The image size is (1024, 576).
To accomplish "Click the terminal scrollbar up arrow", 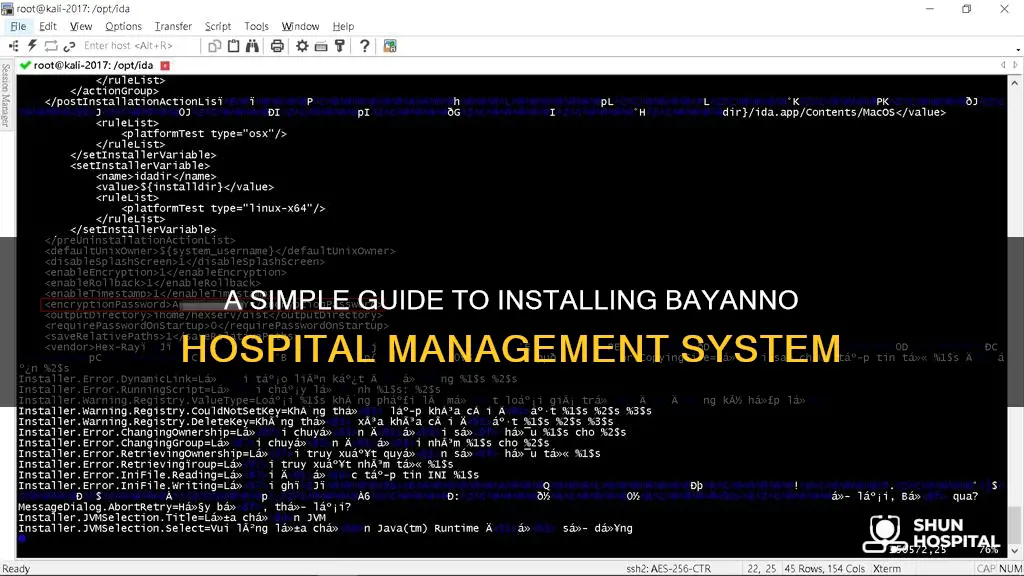I will (x=1014, y=83).
